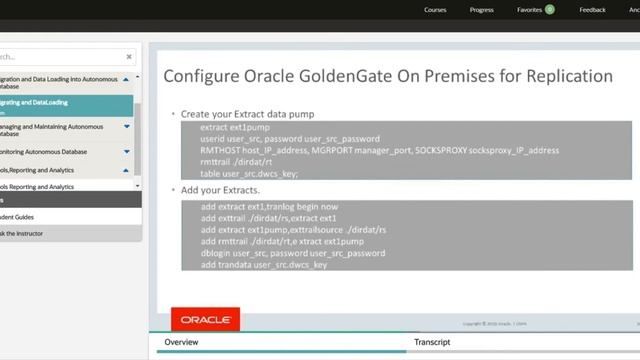Switch to the Transcript tab
640x360 pixels.
point(432,342)
